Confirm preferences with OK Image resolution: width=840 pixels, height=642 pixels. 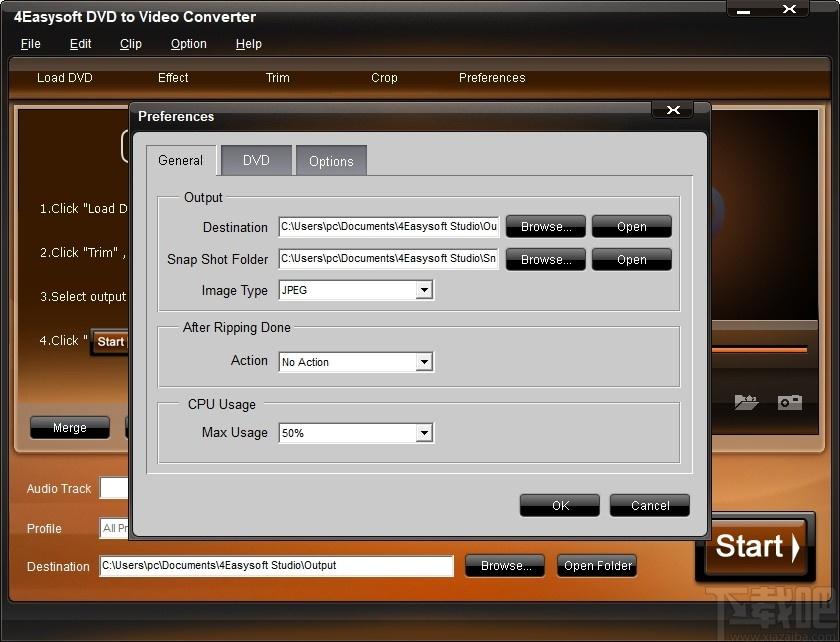(560, 505)
